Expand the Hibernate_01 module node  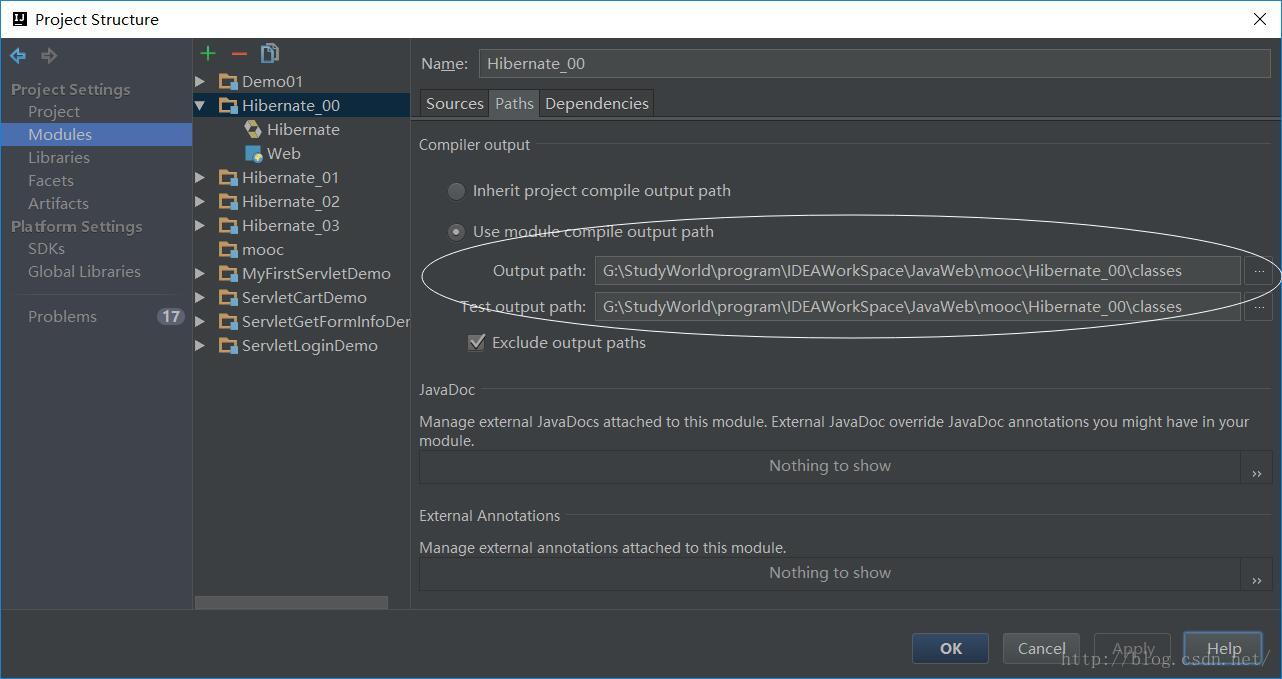200,177
